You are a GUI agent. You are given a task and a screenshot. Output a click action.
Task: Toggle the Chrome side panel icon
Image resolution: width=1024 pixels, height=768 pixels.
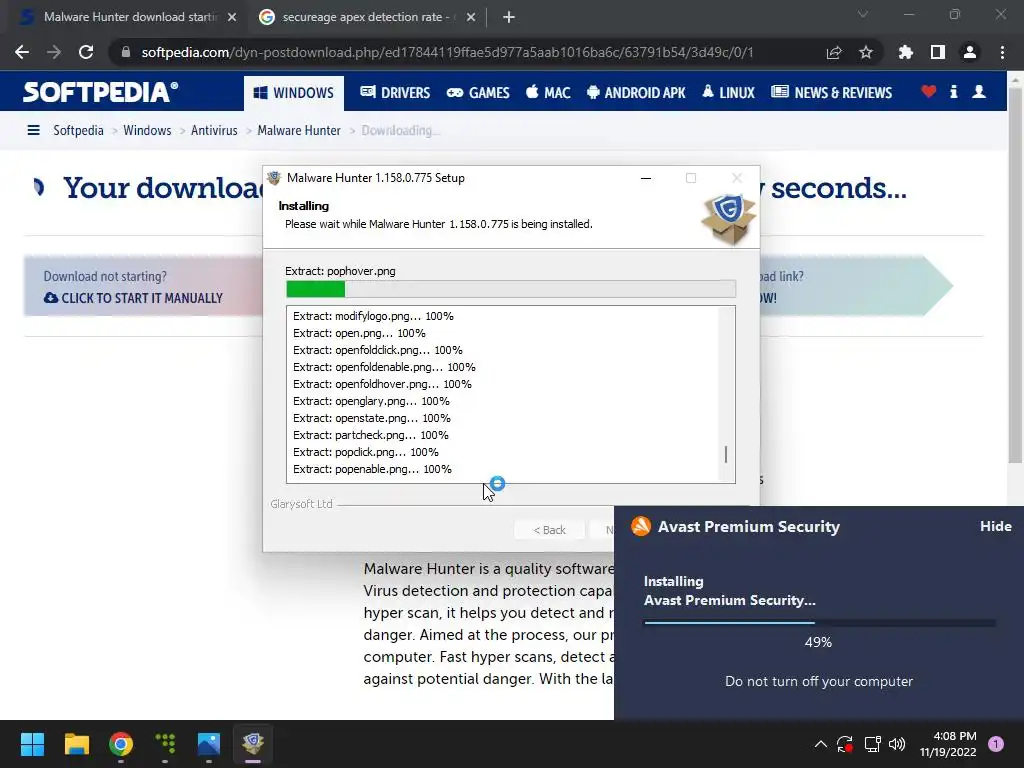point(938,52)
